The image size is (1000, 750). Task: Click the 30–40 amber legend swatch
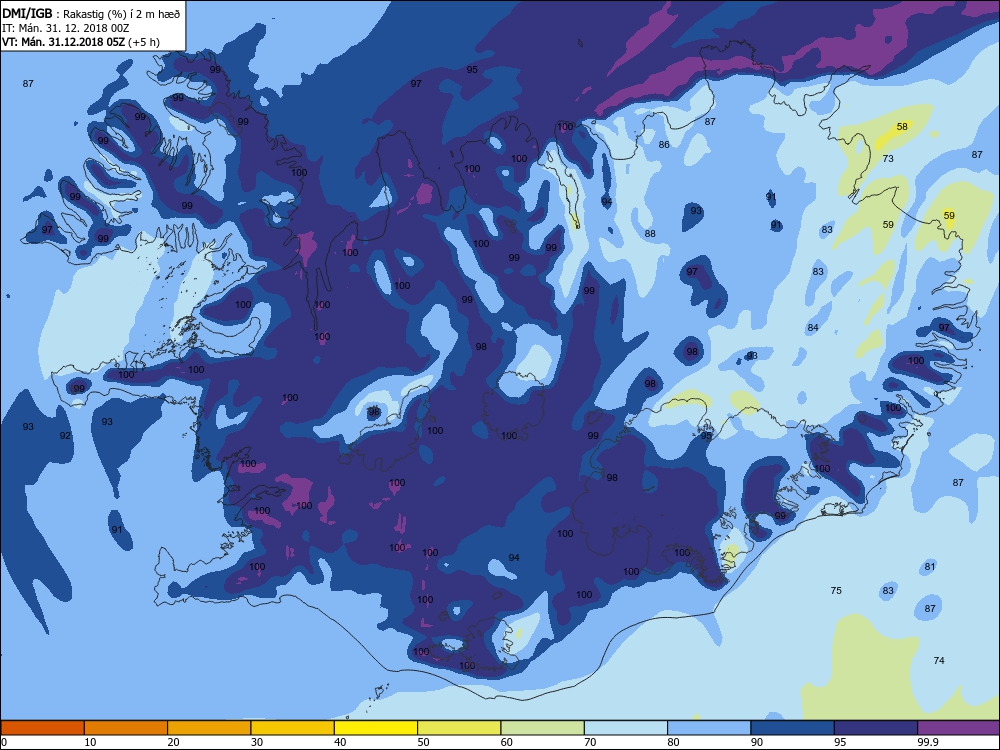293,728
